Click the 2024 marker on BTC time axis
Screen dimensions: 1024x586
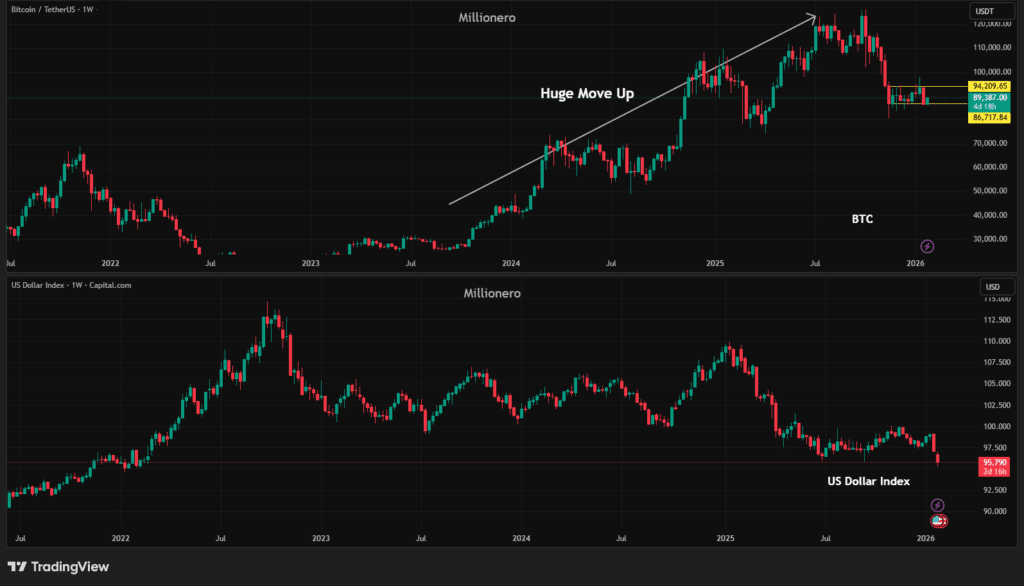click(x=511, y=263)
